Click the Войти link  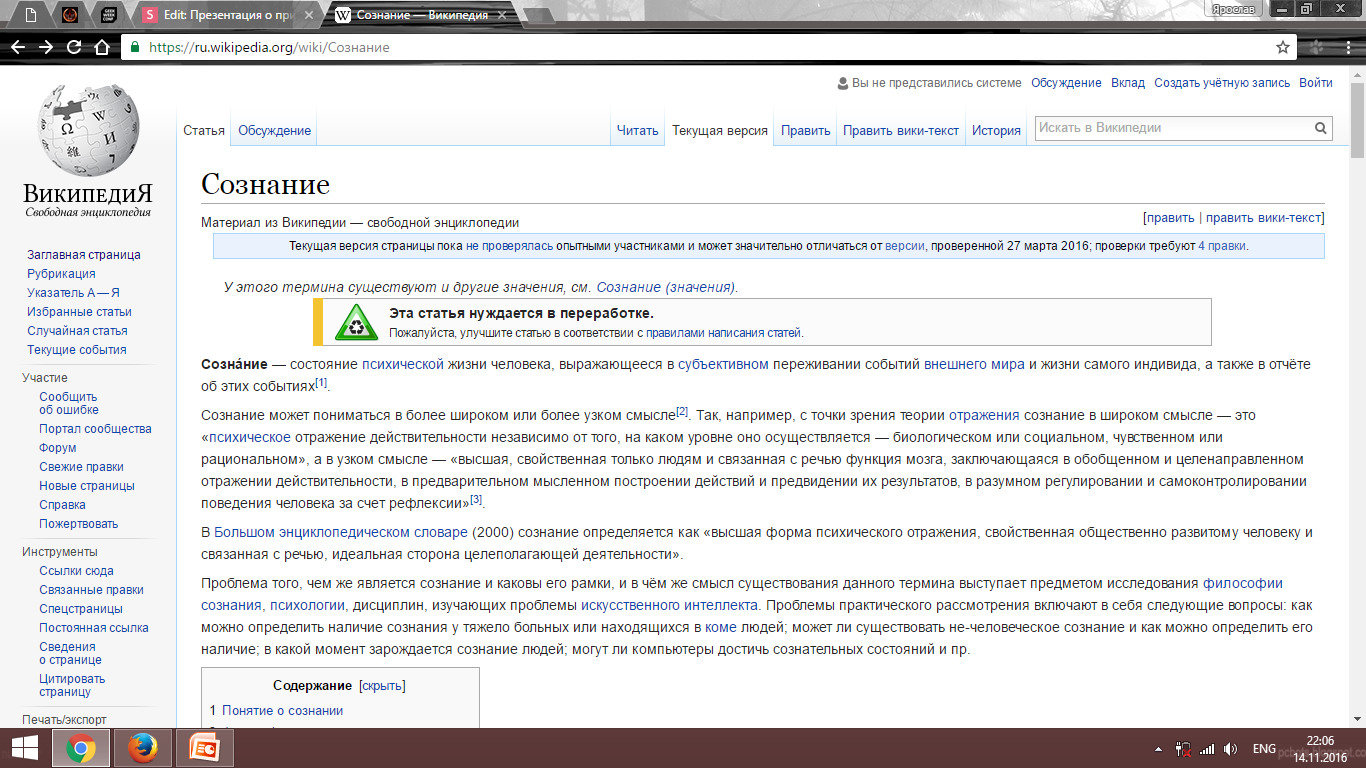pos(1316,83)
